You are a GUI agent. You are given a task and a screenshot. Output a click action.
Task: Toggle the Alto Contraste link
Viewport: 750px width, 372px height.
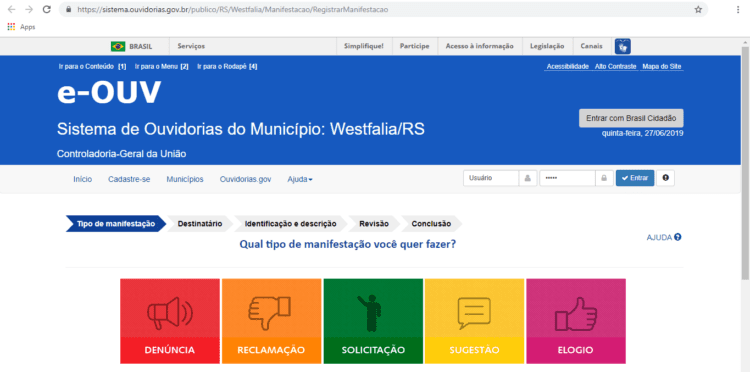point(616,66)
